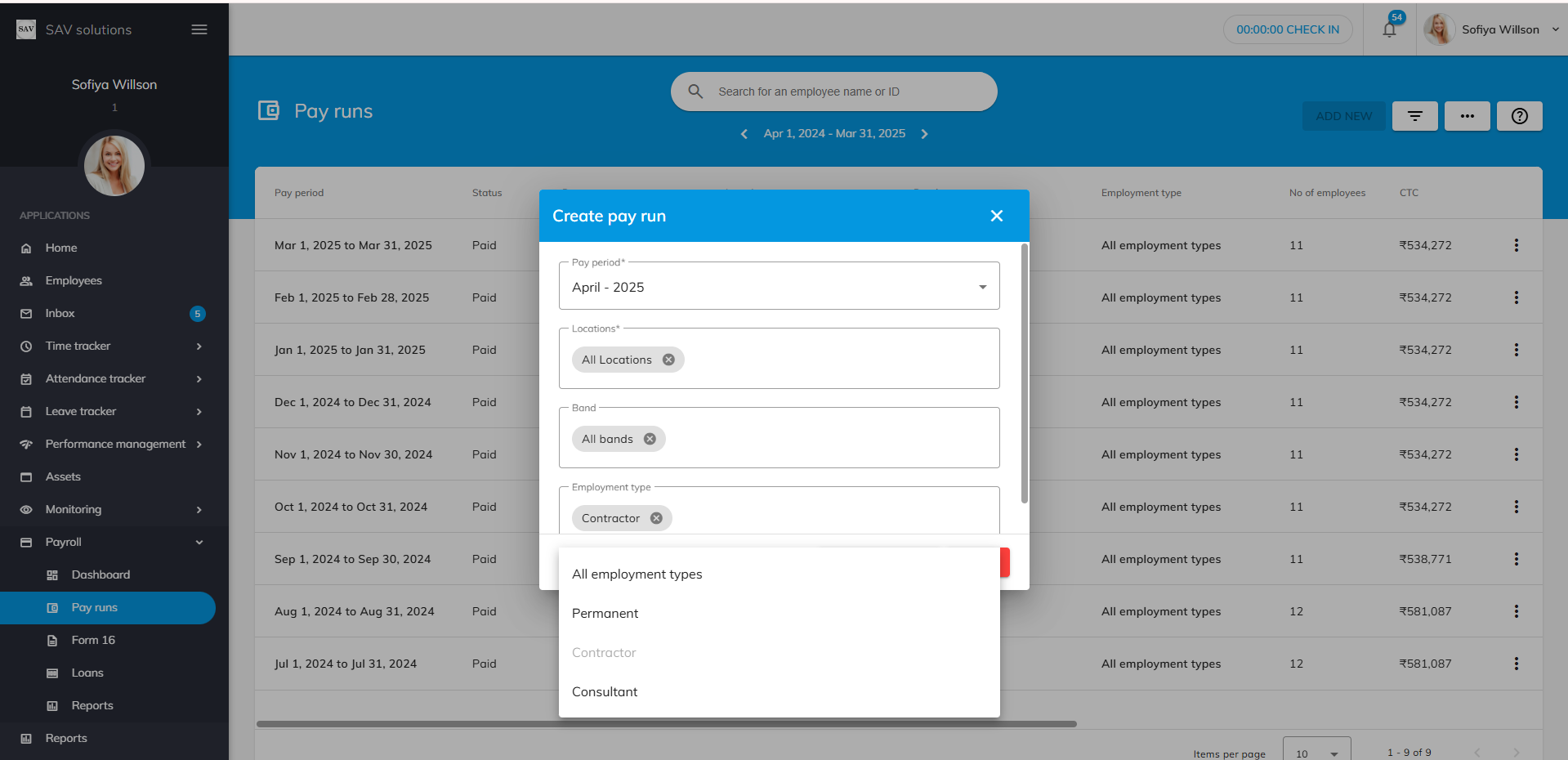Image resolution: width=1568 pixels, height=760 pixels.
Task: Expand the Time tracker menu
Action: pos(79,346)
